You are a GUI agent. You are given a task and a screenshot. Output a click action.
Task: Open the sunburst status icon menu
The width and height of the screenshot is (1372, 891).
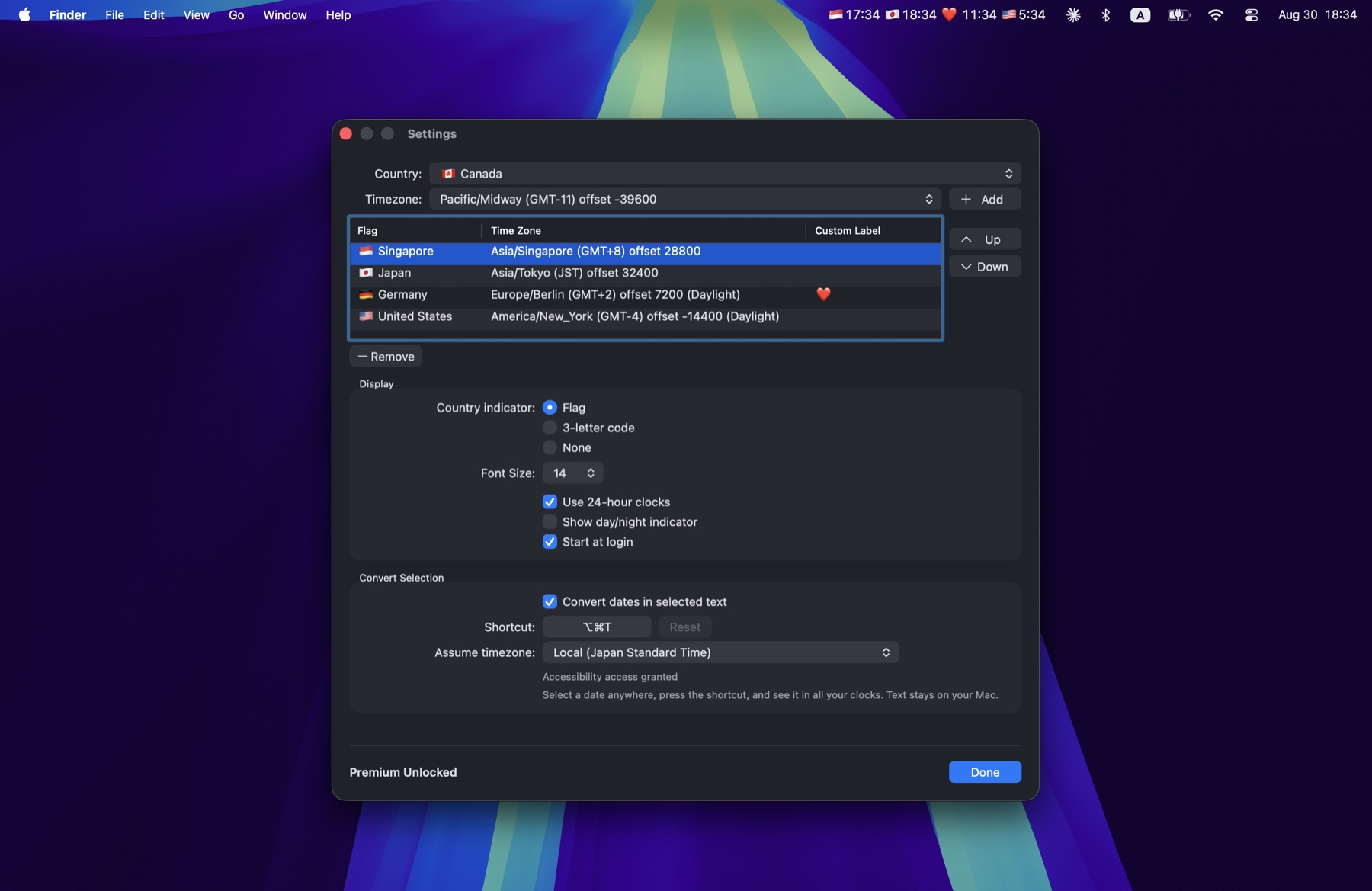tap(1073, 14)
